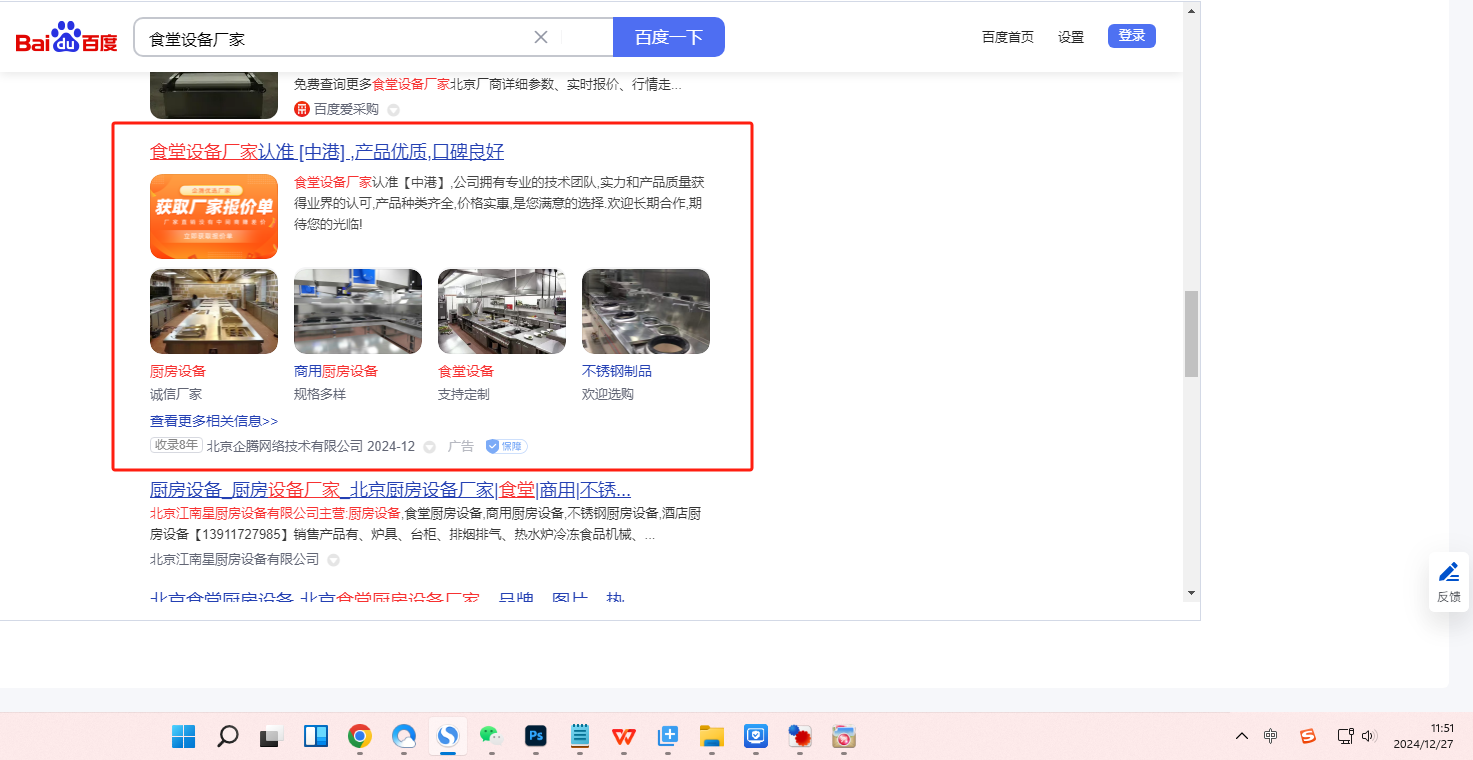1473x760 pixels.
Task: Switch to Sogou browser on the taskbar
Action: [448, 737]
